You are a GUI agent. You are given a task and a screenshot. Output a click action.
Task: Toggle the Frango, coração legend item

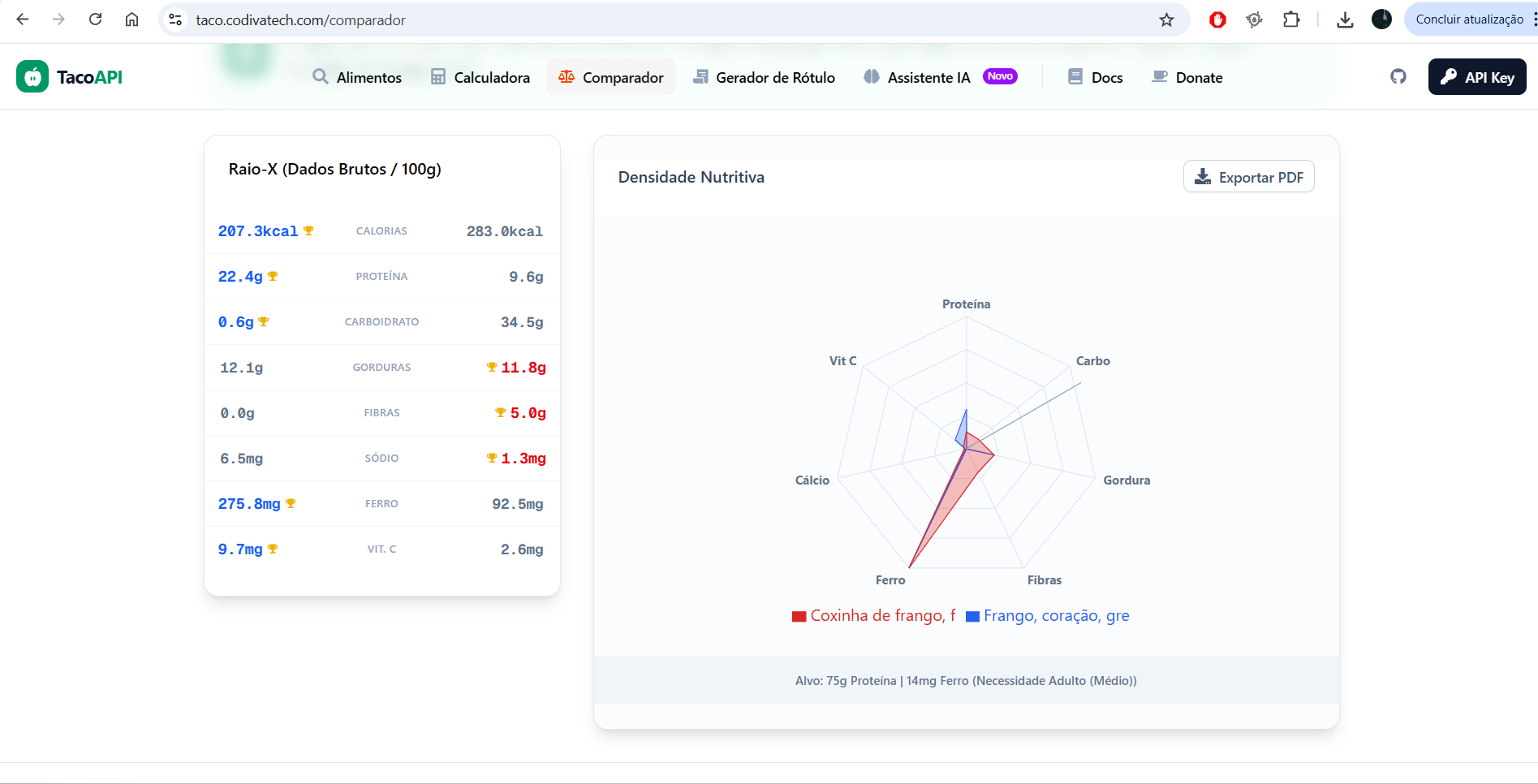point(1047,616)
